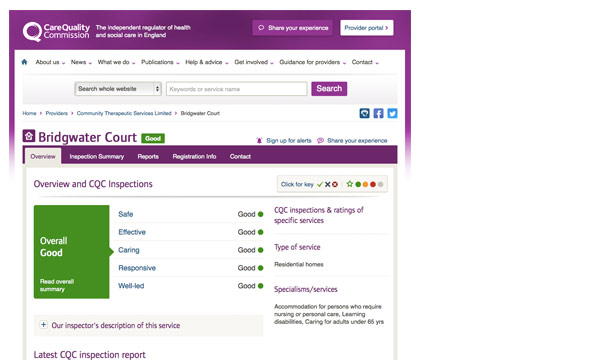Open the email share icon
The image size is (600, 360).
pyautogui.click(x=364, y=113)
